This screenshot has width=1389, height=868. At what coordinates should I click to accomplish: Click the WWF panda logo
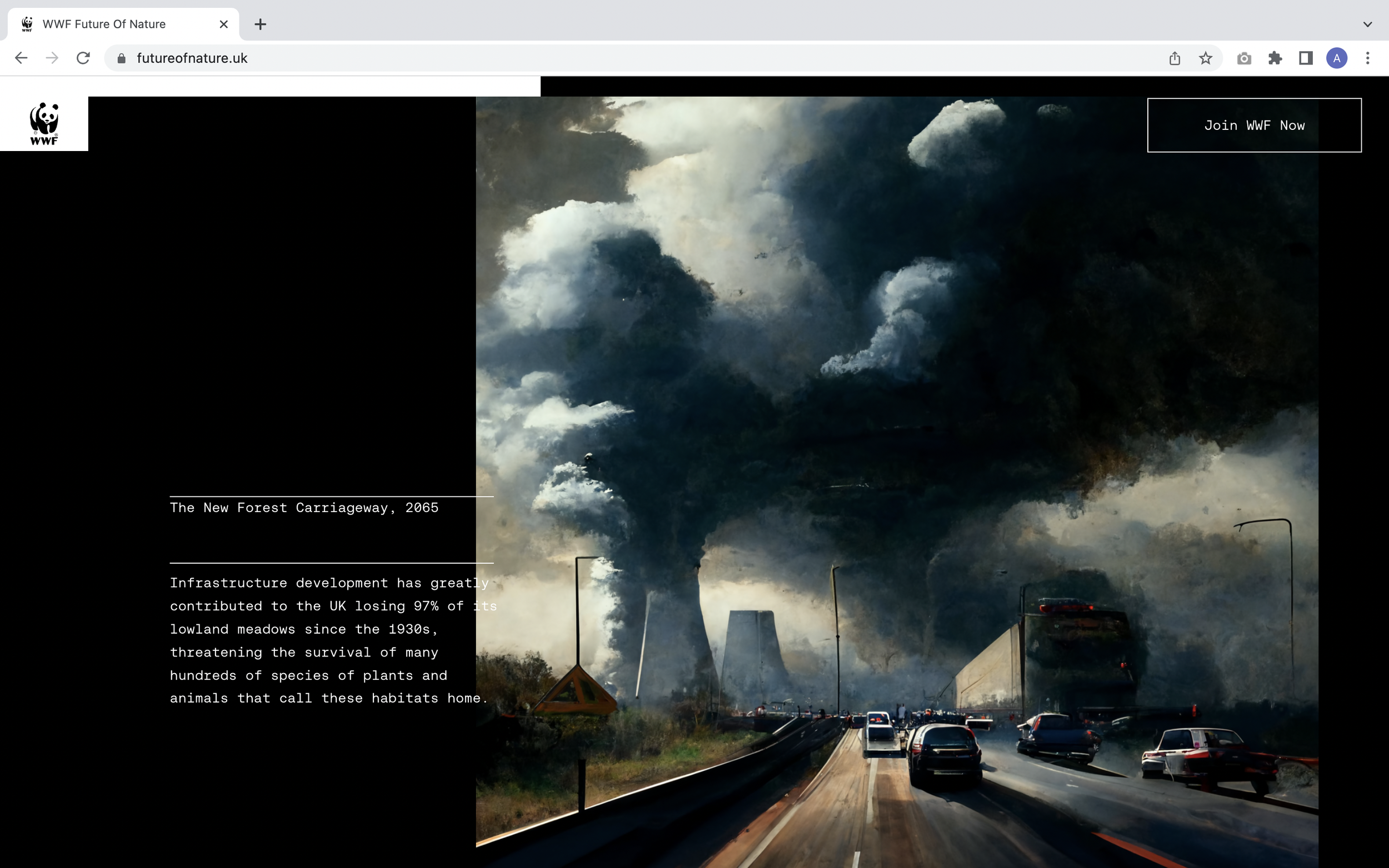point(44,123)
